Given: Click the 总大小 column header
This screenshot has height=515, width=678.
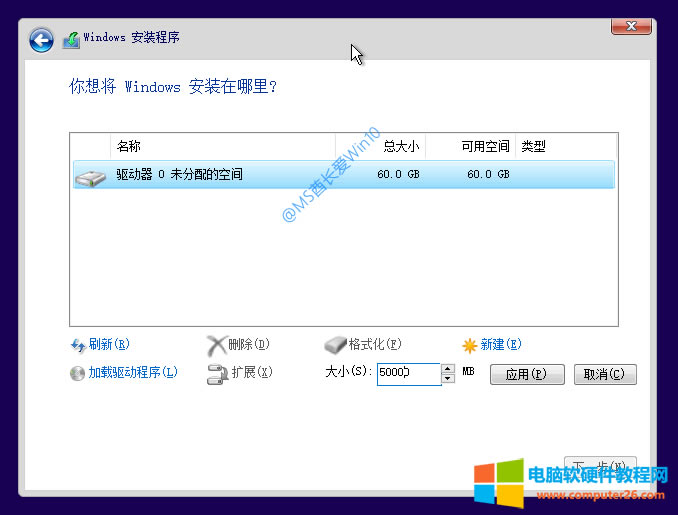Looking at the screenshot, I should [381, 146].
